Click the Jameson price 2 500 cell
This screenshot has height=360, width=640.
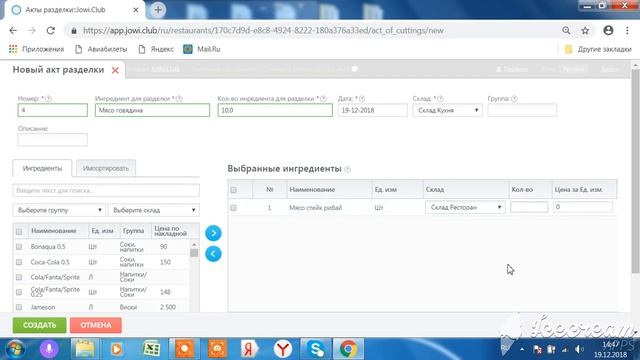168,307
